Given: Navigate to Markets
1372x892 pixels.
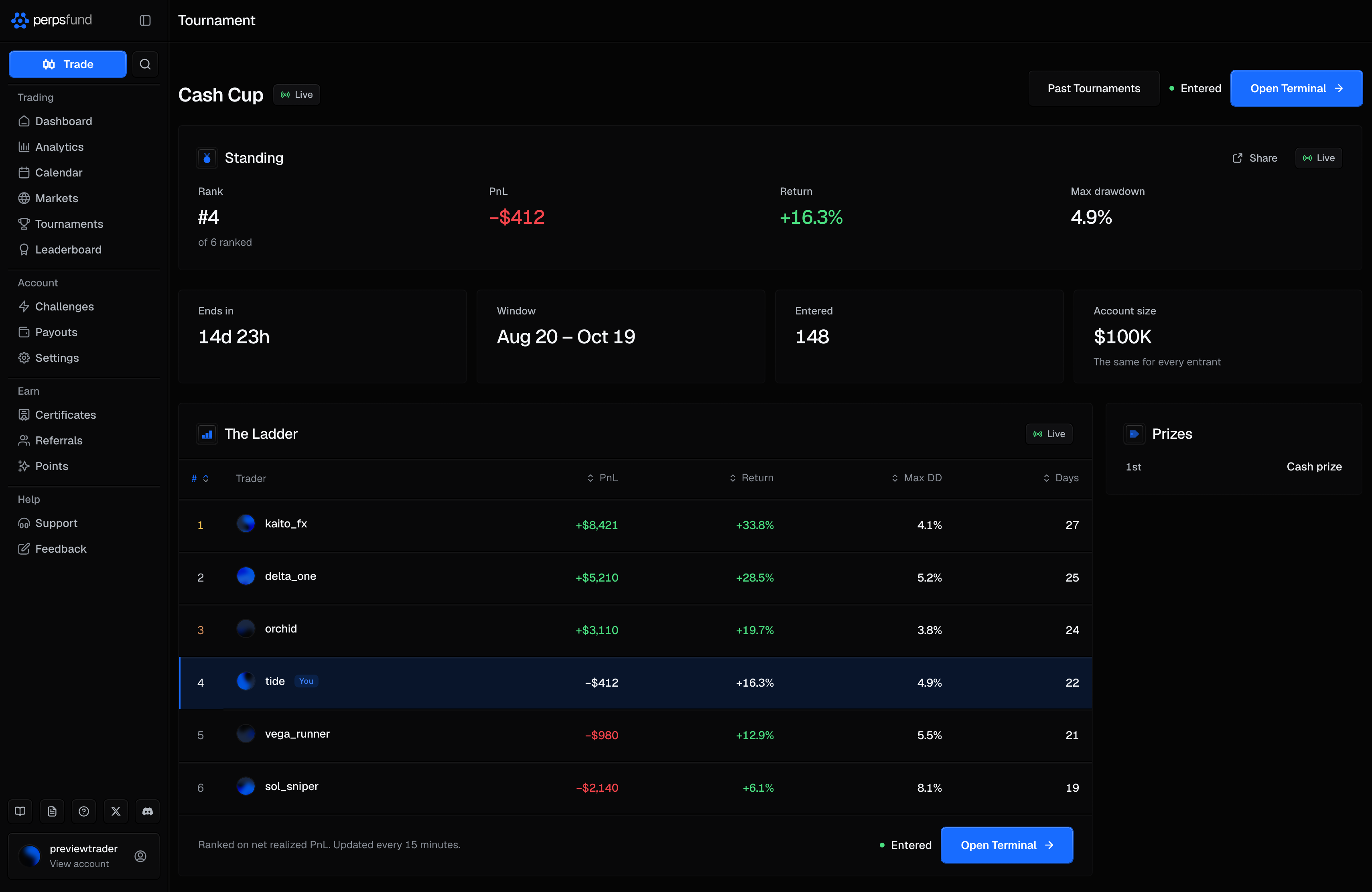Looking at the screenshot, I should pyautogui.click(x=84, y=198).
